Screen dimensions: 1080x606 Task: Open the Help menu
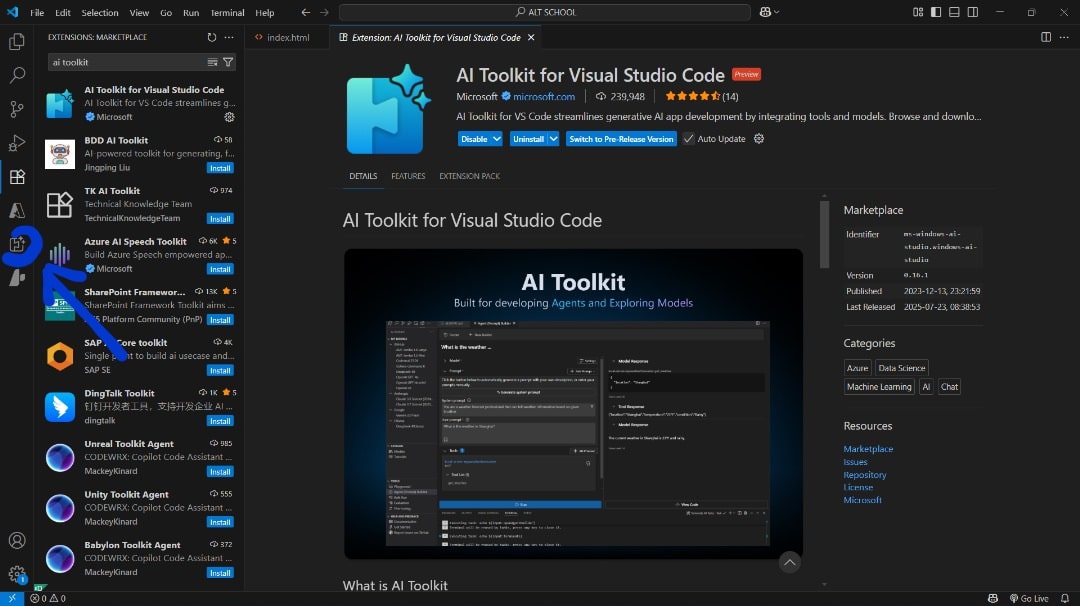264,12
